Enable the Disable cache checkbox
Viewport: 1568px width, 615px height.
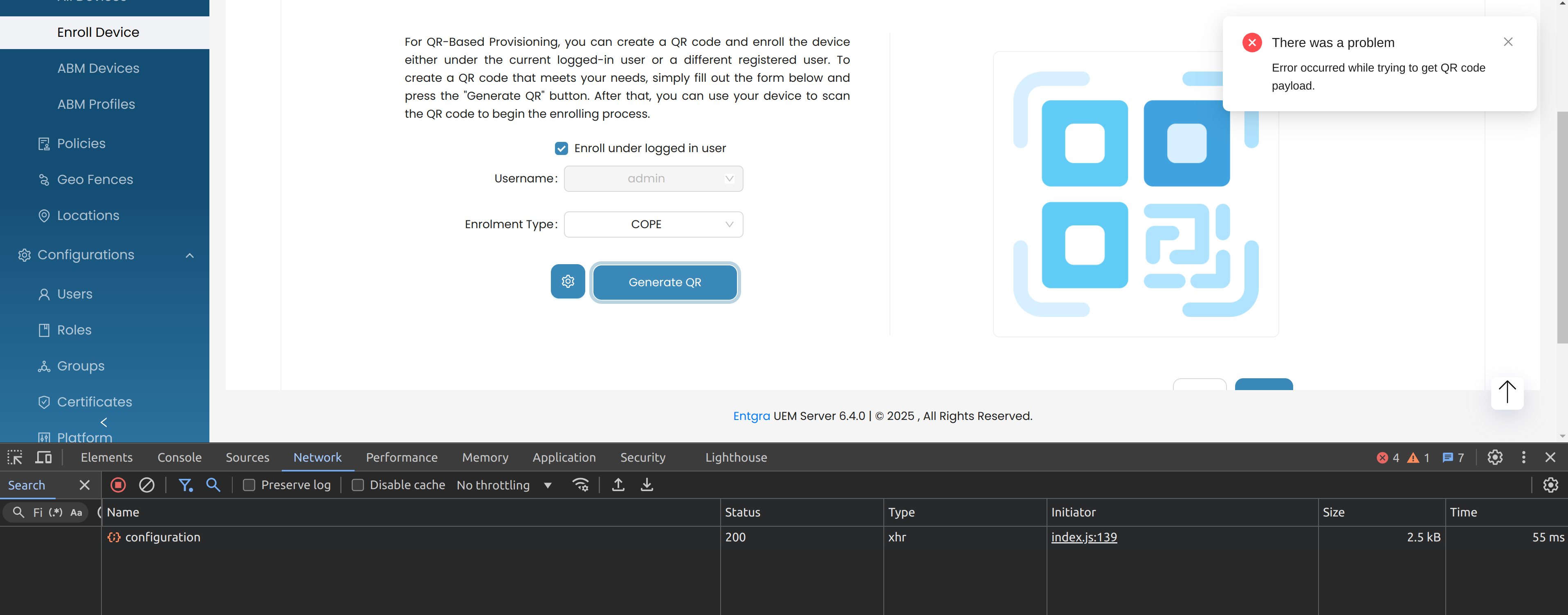click(358, 485)
